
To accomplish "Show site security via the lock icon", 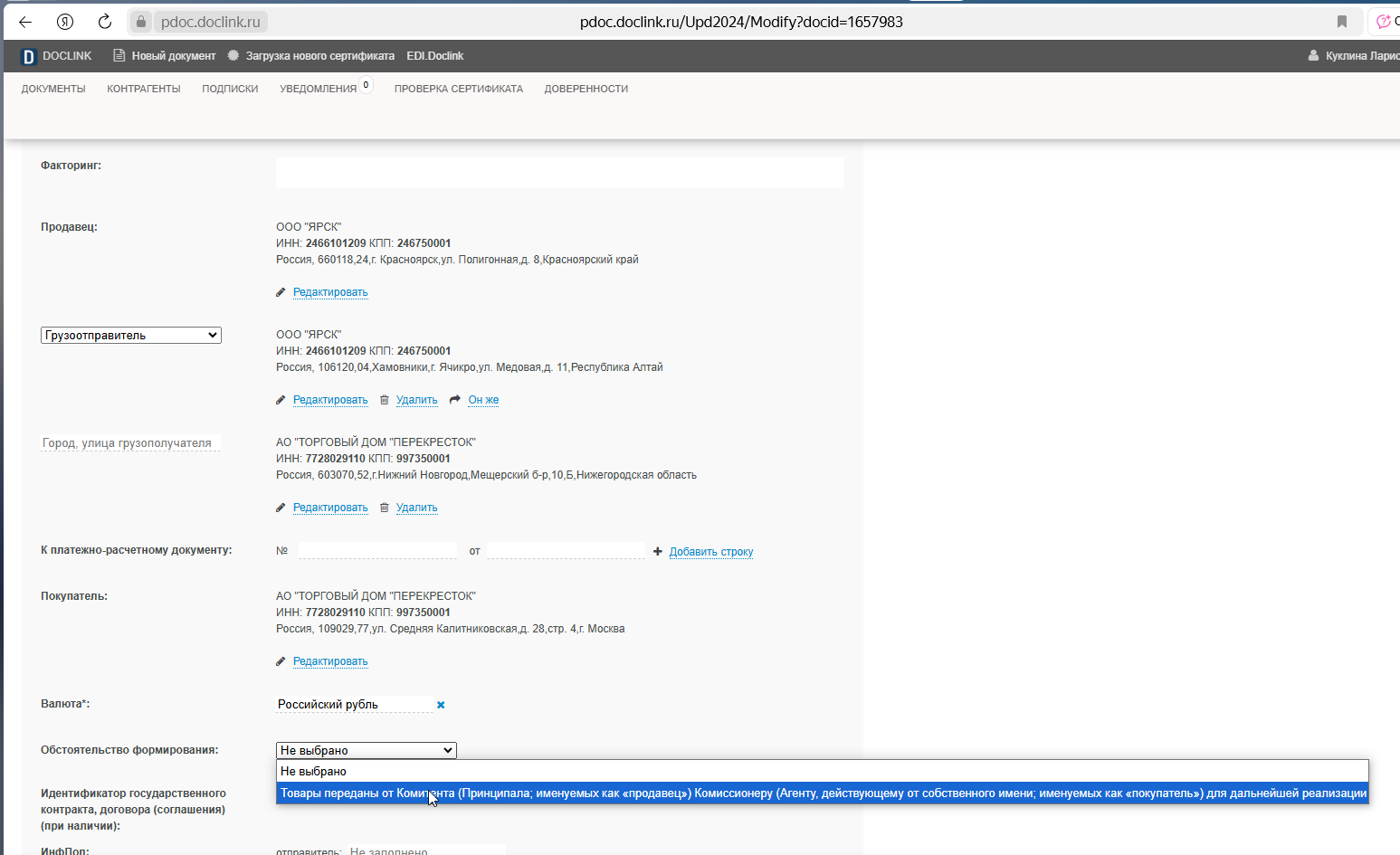I will (x=141, y=22).
